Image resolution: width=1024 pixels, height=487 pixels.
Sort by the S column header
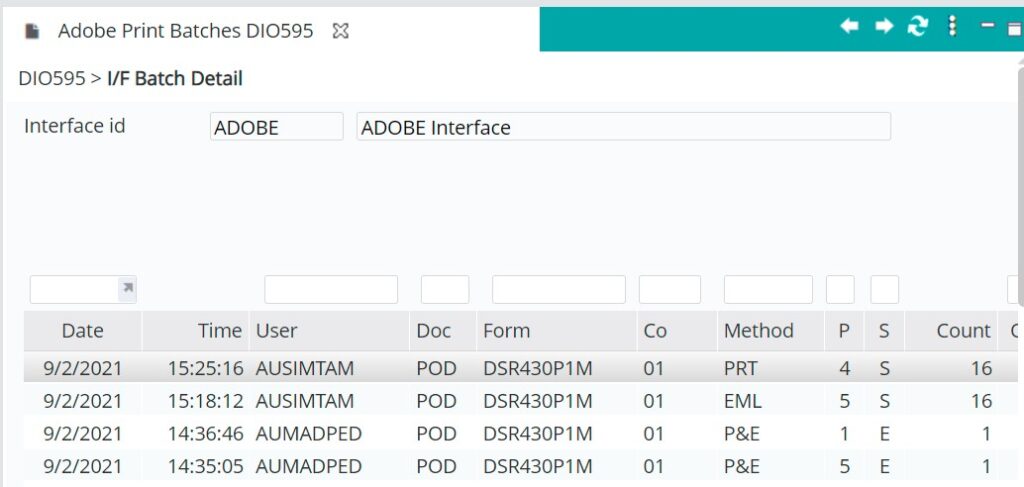884,331
